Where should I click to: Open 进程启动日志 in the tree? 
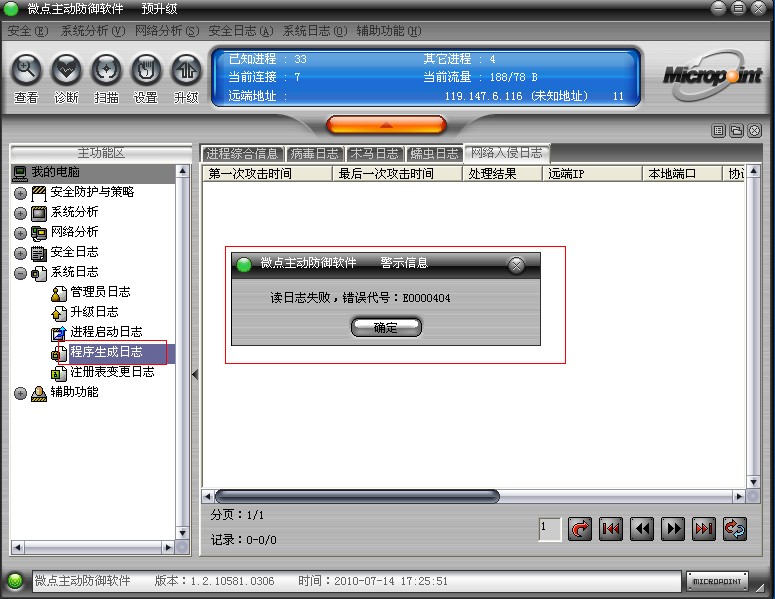point(106,332)
